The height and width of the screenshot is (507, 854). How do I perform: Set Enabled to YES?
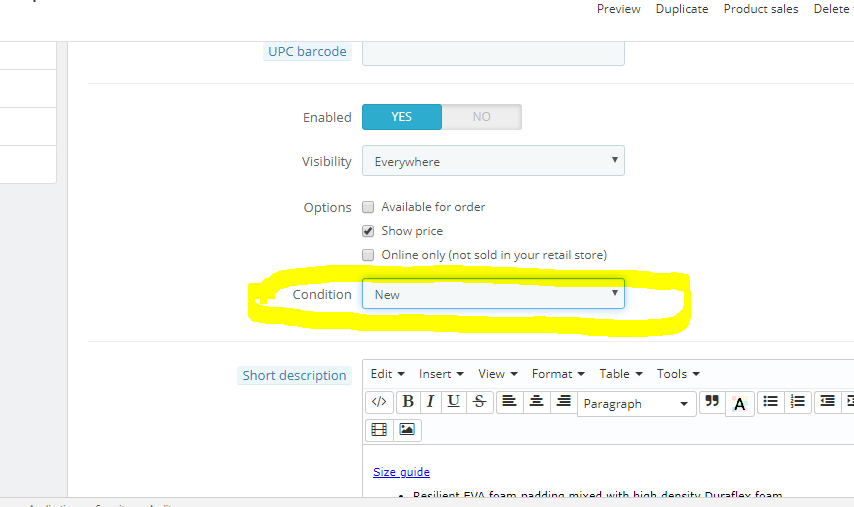402,117
